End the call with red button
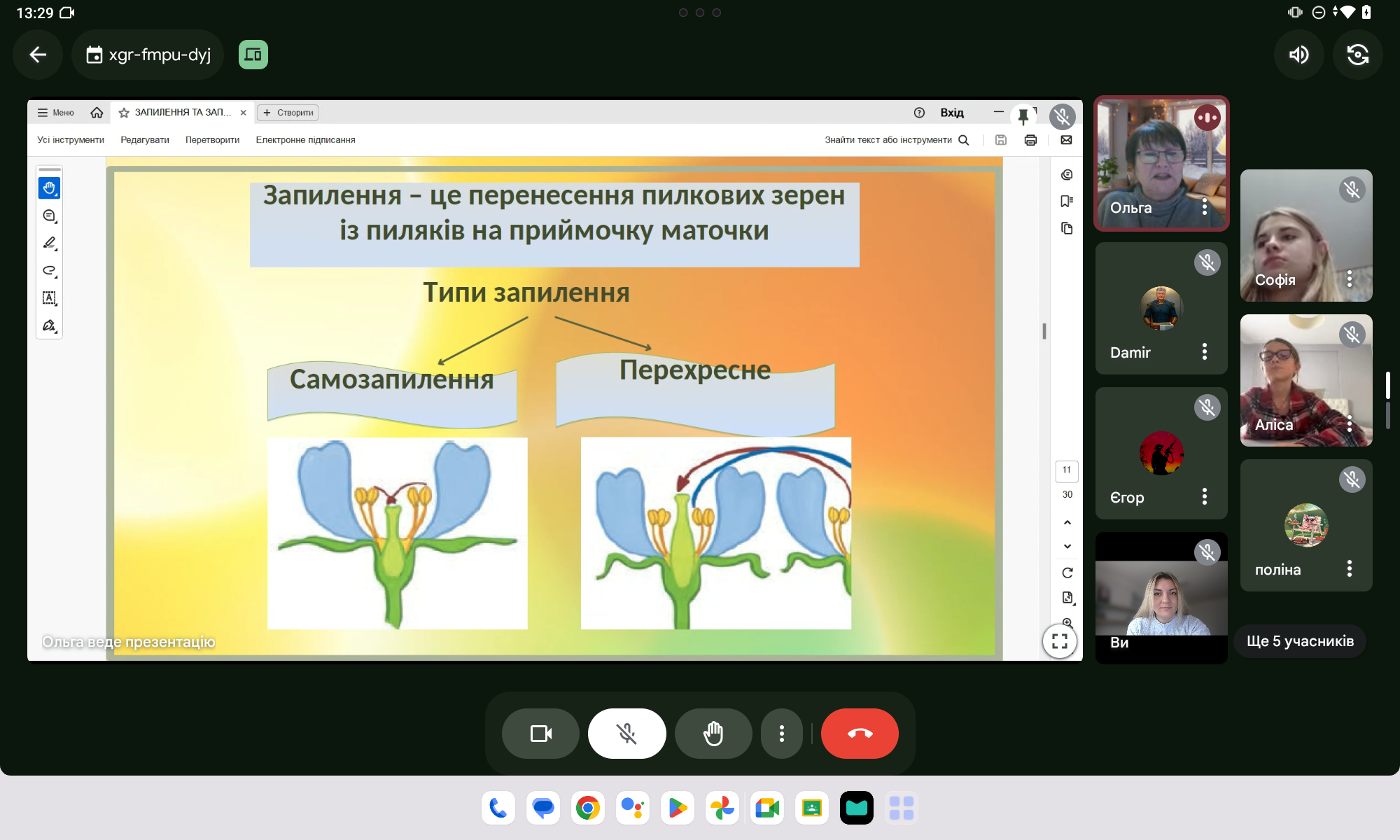 [860, 734]
